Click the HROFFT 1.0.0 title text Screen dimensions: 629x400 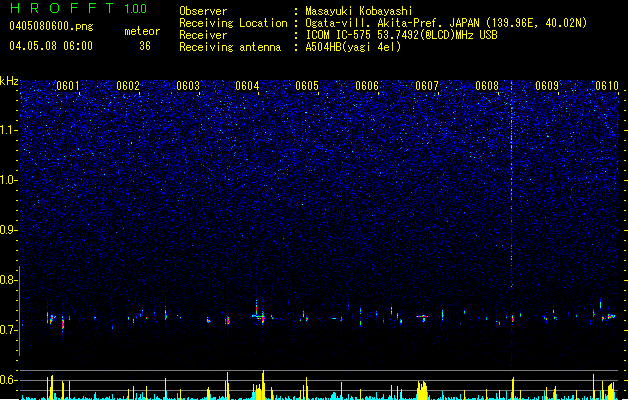79,8
